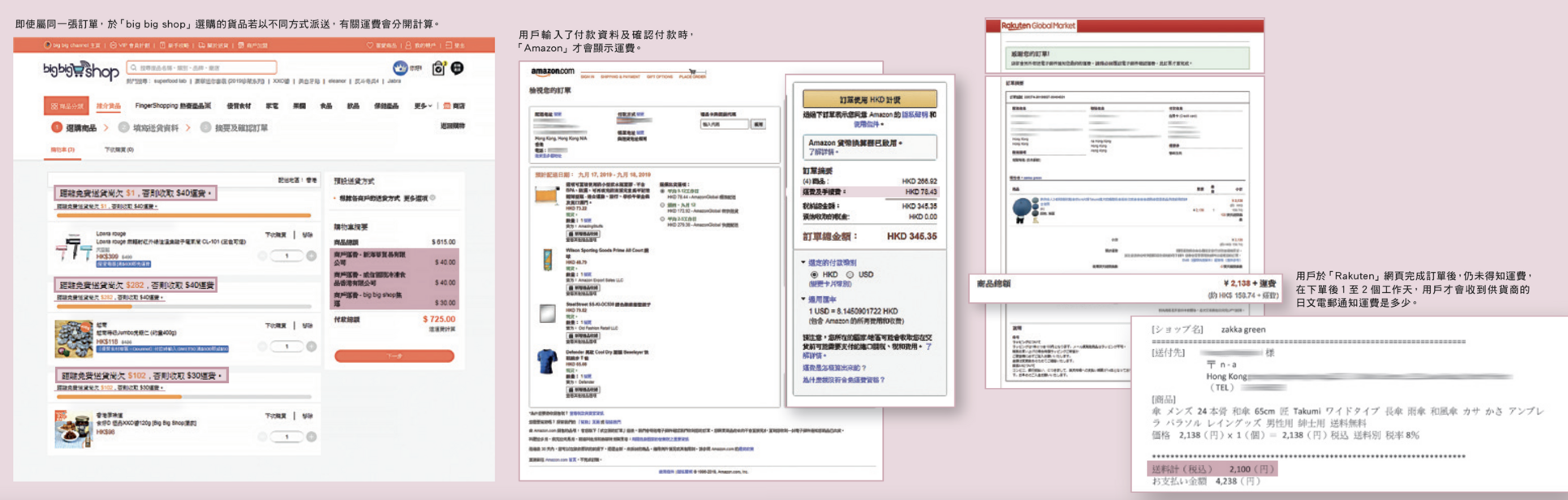Click the amazon.com logo
Image resolution: width=1568 pixels, height=500 pixels.
click(x=553, y=71)
